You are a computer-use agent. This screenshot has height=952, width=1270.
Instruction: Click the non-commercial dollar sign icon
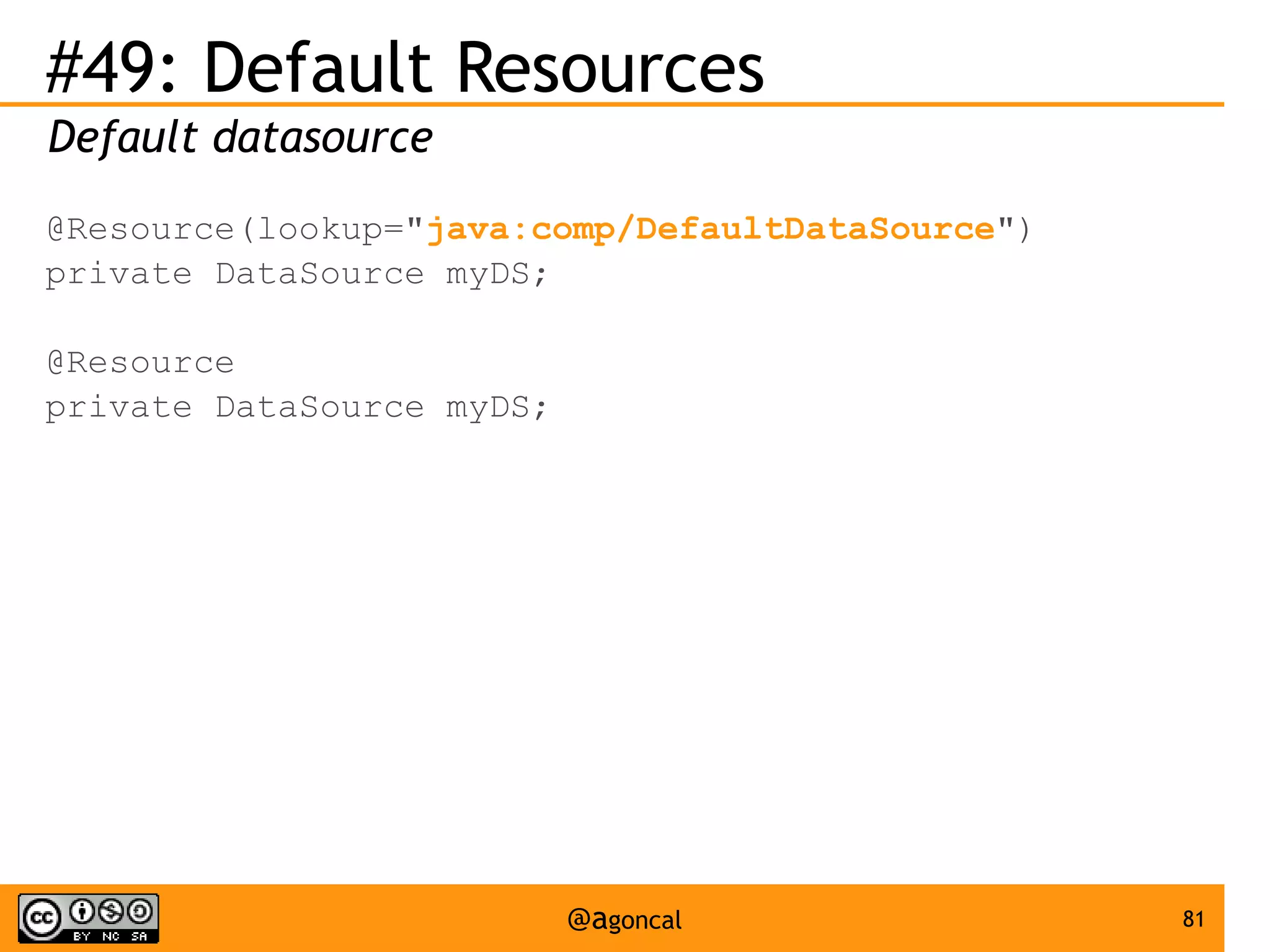(111, 911)
